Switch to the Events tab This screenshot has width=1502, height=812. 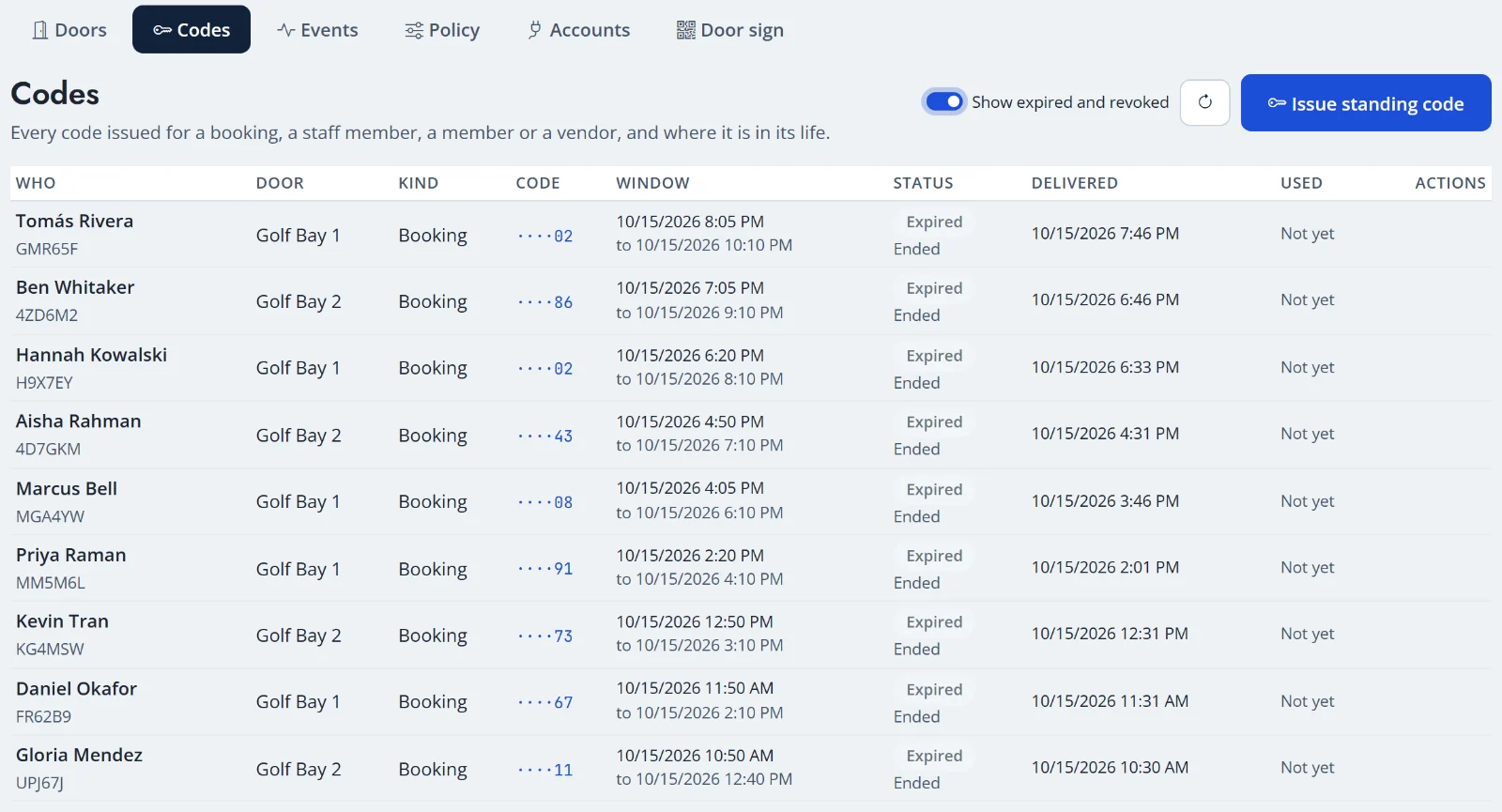[317, 30]
